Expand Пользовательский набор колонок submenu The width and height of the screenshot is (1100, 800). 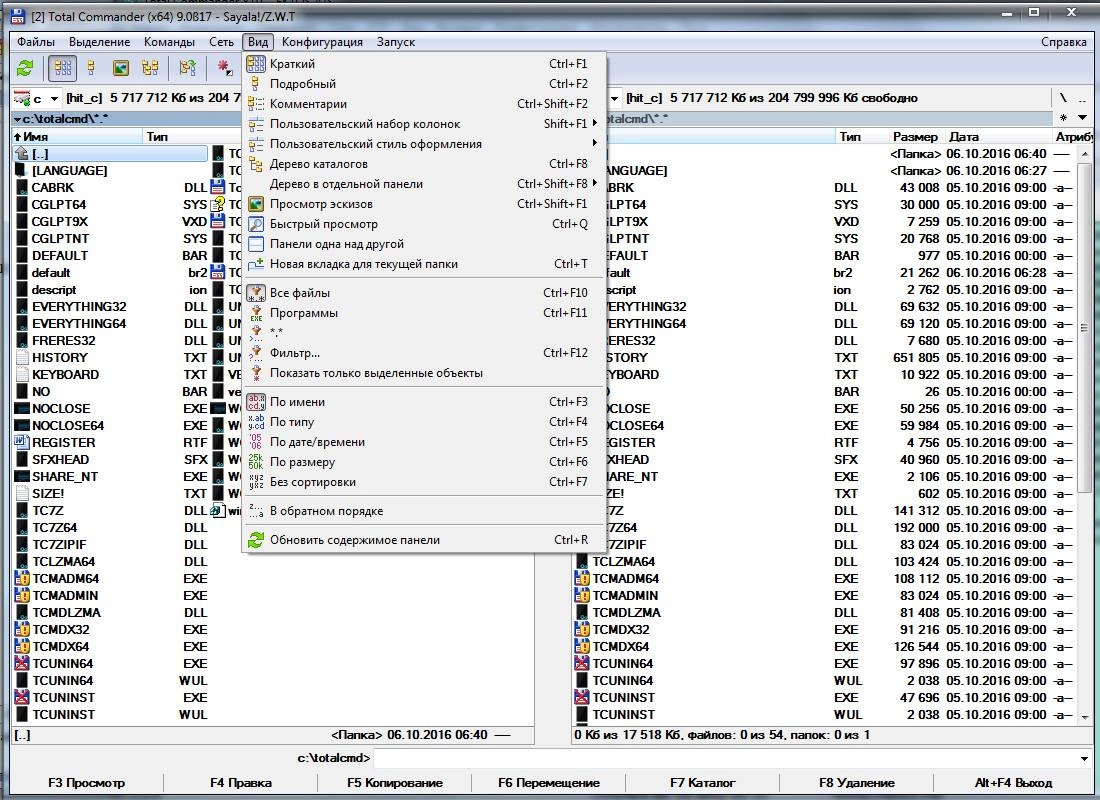tap(424, 124)
